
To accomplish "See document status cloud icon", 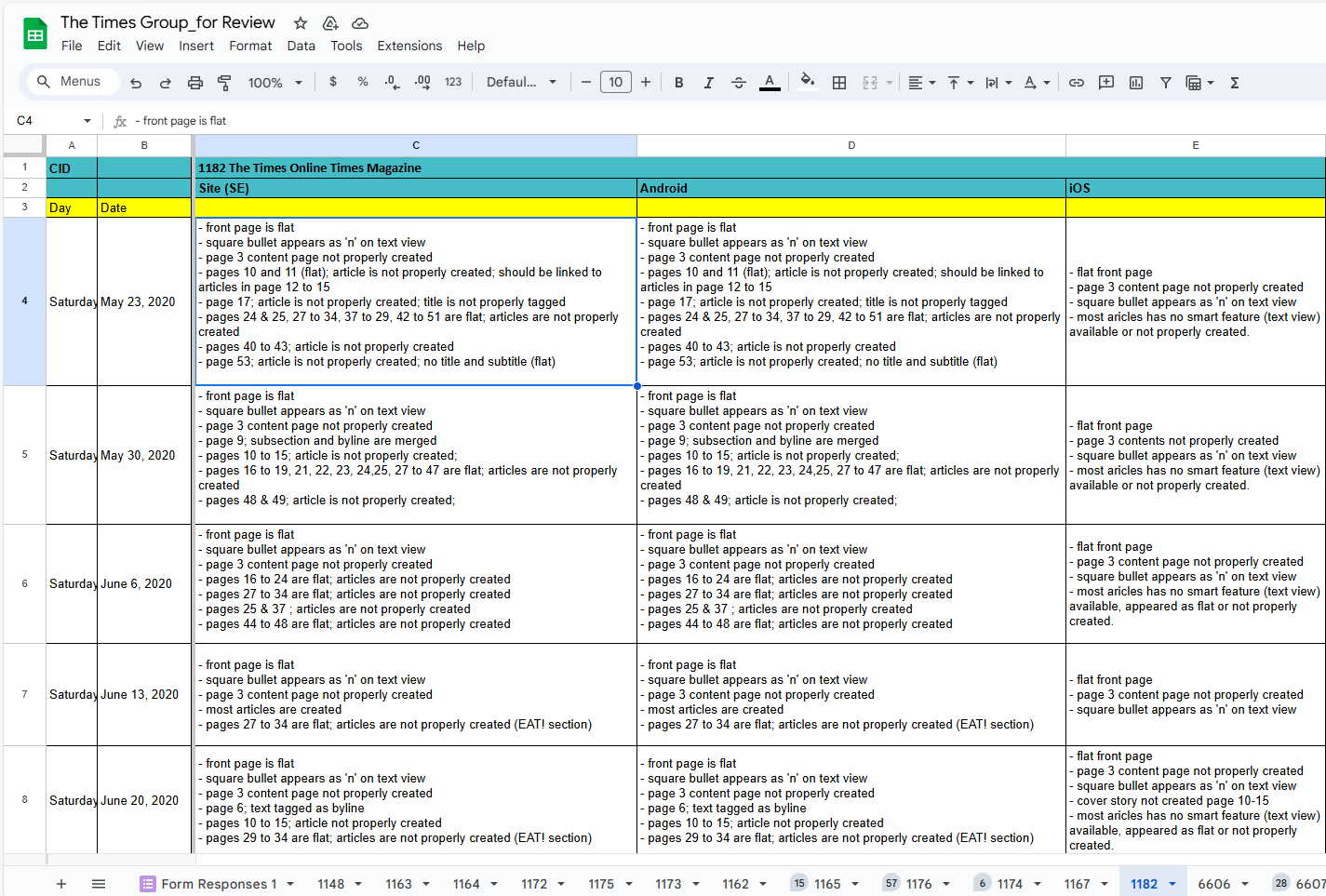I will pos(360,23).
